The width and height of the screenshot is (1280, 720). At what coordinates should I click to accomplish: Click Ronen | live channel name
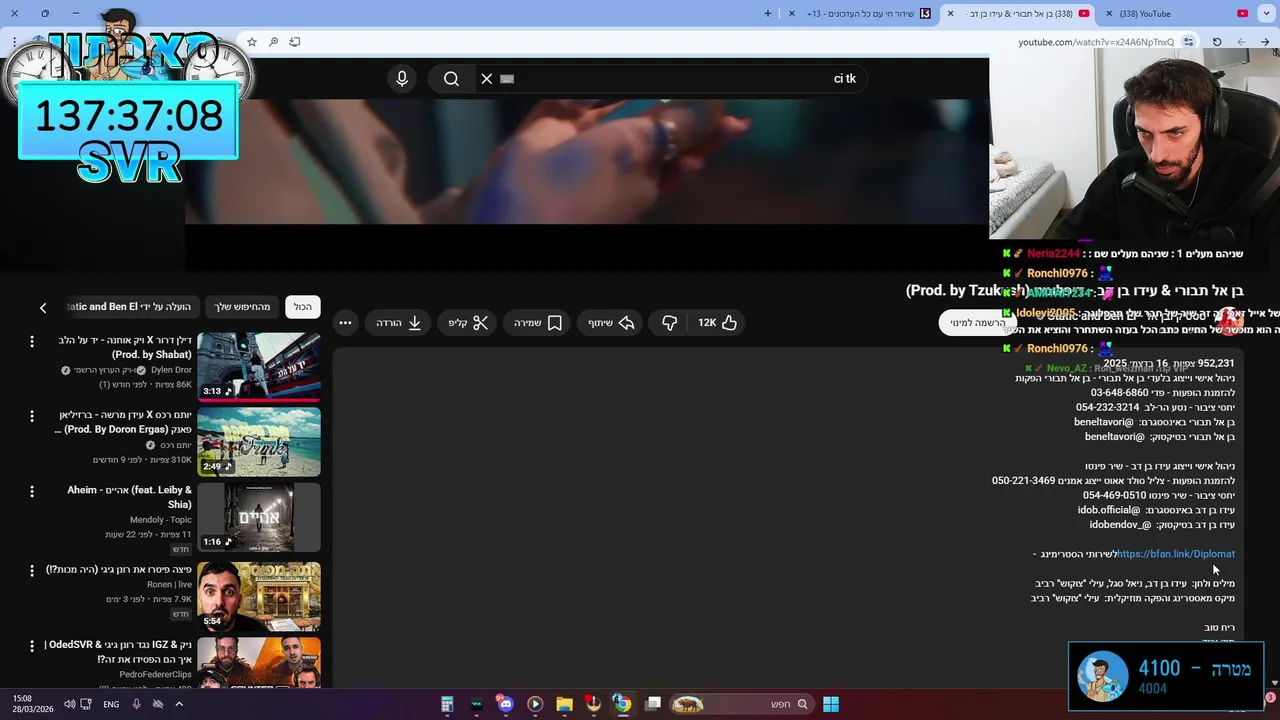(x=169, y=584)
